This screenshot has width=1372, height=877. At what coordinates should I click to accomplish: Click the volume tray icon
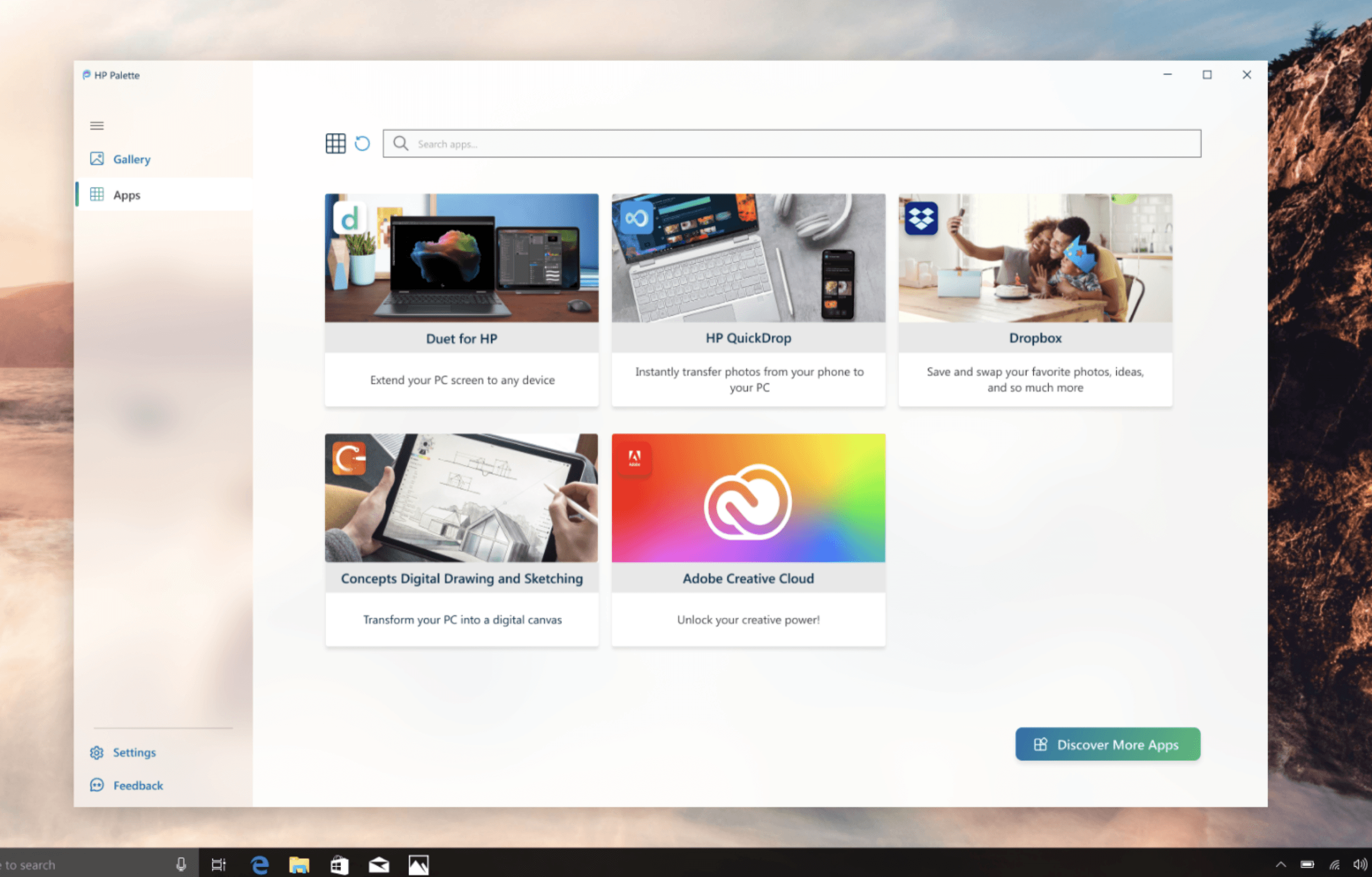coord(1360,864)
